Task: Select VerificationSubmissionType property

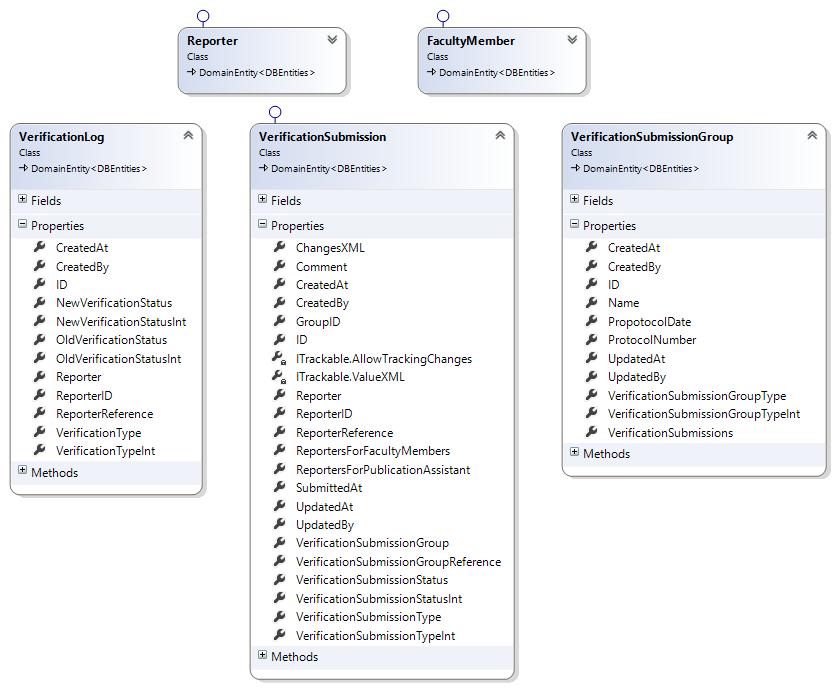Action: [x=369, y=617]
